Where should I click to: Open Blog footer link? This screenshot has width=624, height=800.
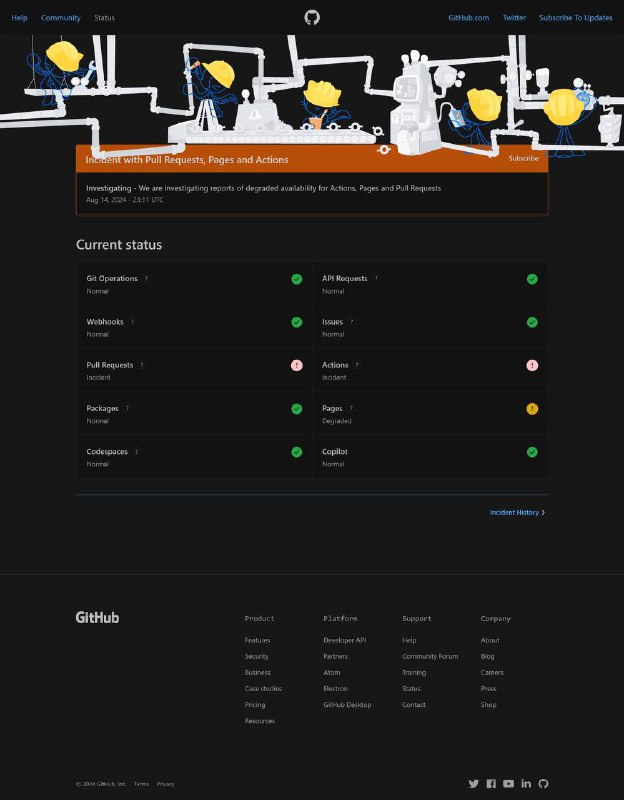pyautogui.click(x=487, y=657)
